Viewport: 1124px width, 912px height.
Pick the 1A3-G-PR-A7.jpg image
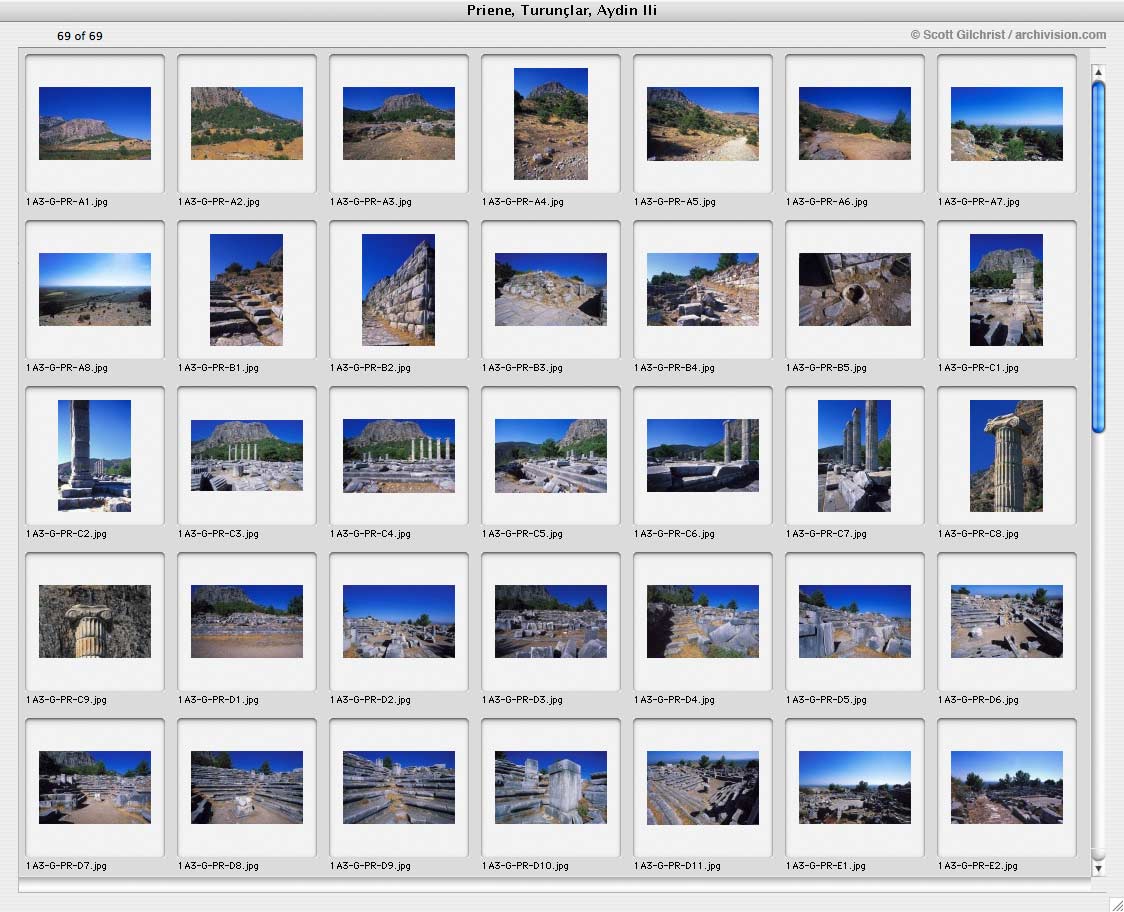1006,123
